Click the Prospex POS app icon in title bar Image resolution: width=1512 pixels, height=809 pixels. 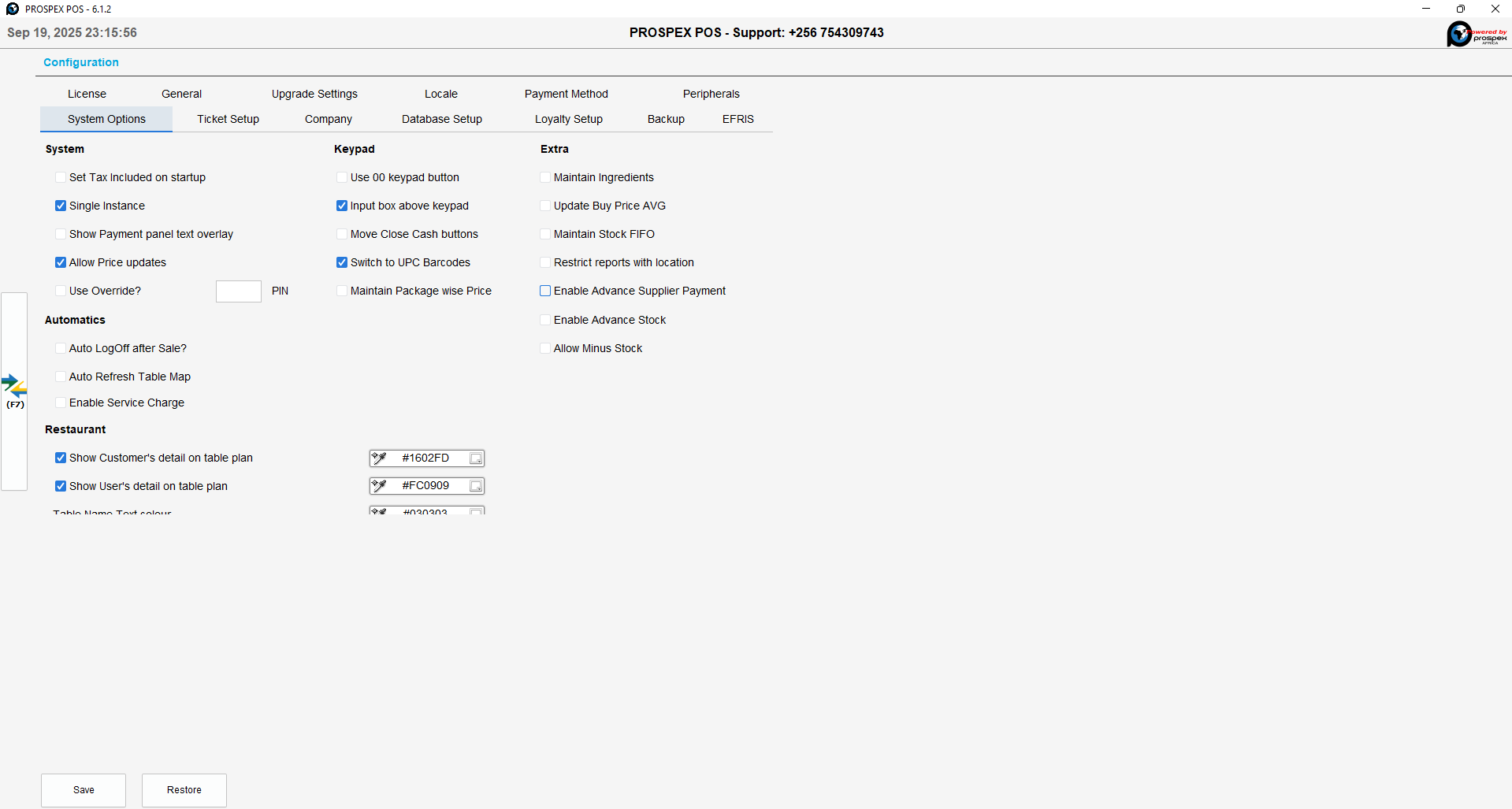tap(12, 9)
